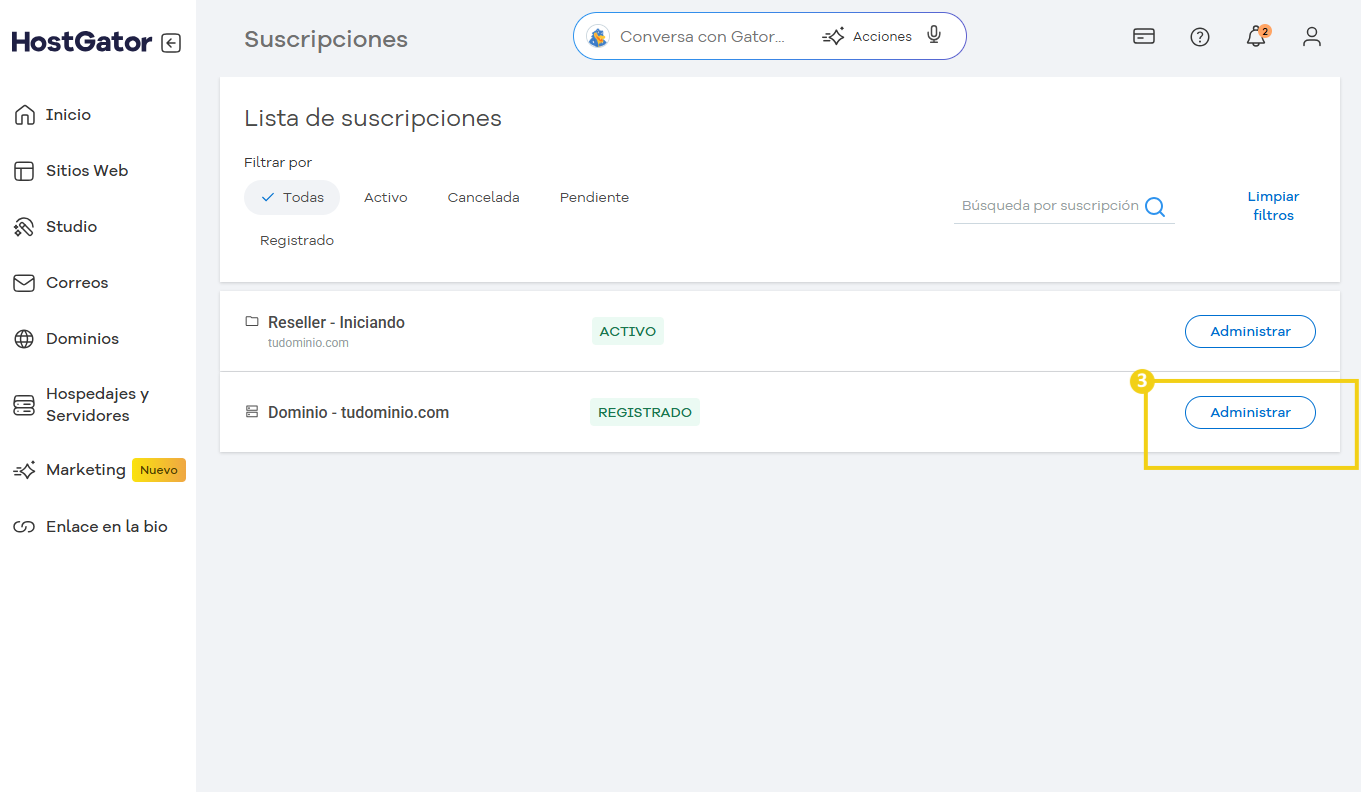The image size is (1361, 792).
Task: Open the user account profile icon
Action: [x=1312, y=37]
